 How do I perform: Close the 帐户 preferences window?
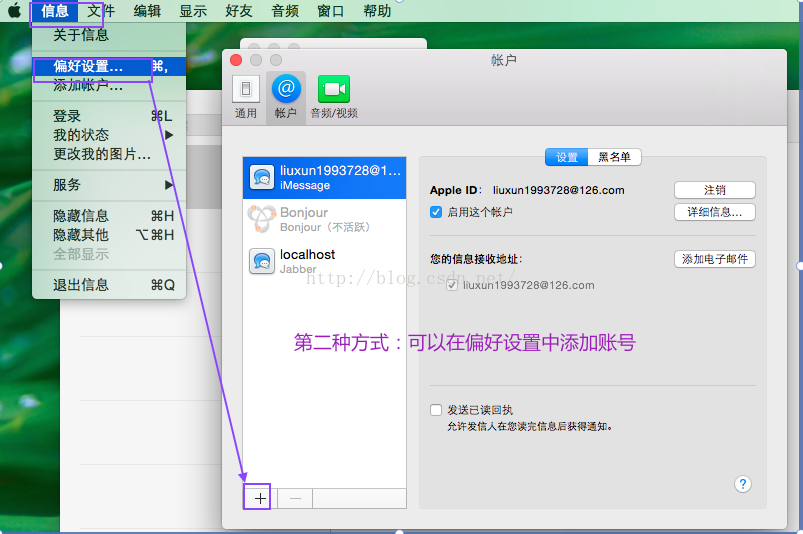pos(236,60)
